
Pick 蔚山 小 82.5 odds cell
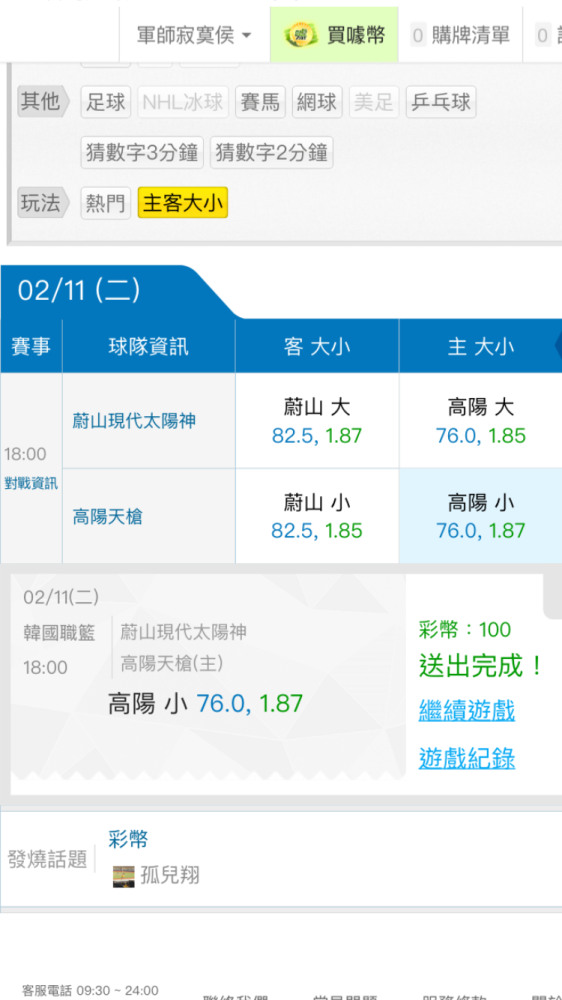[x=317, y=516]
